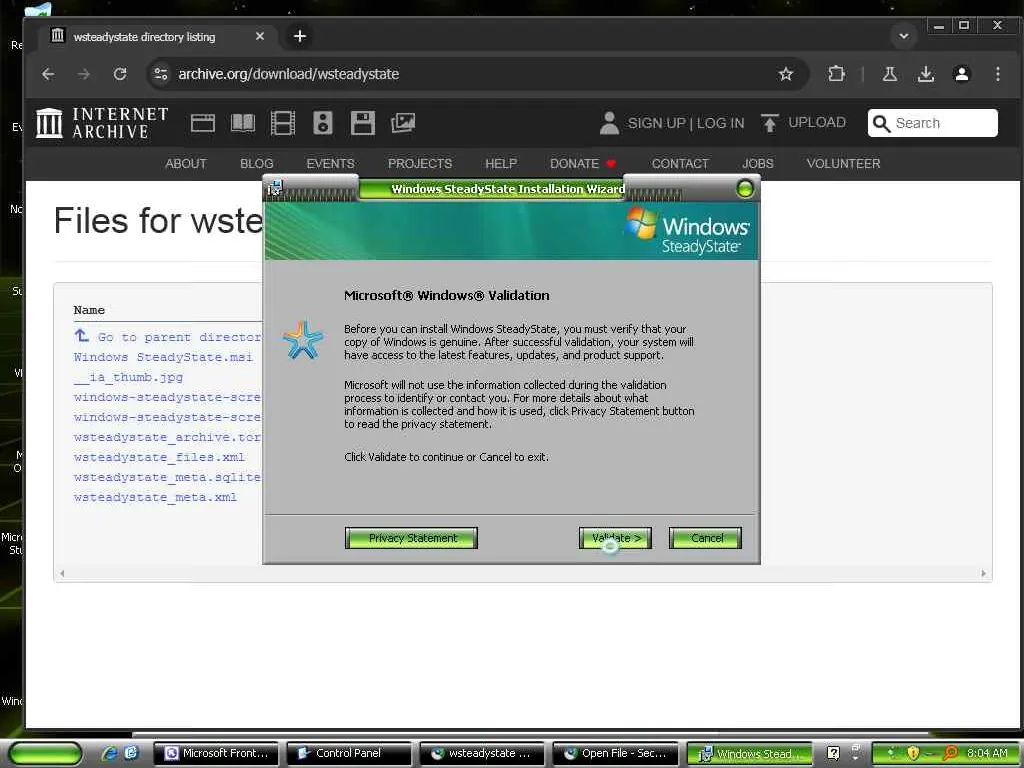Image resolution: width=1024 pixels, height=768 pixels.
Task: Click the security shield tray icon
Action: click(912, 753)
